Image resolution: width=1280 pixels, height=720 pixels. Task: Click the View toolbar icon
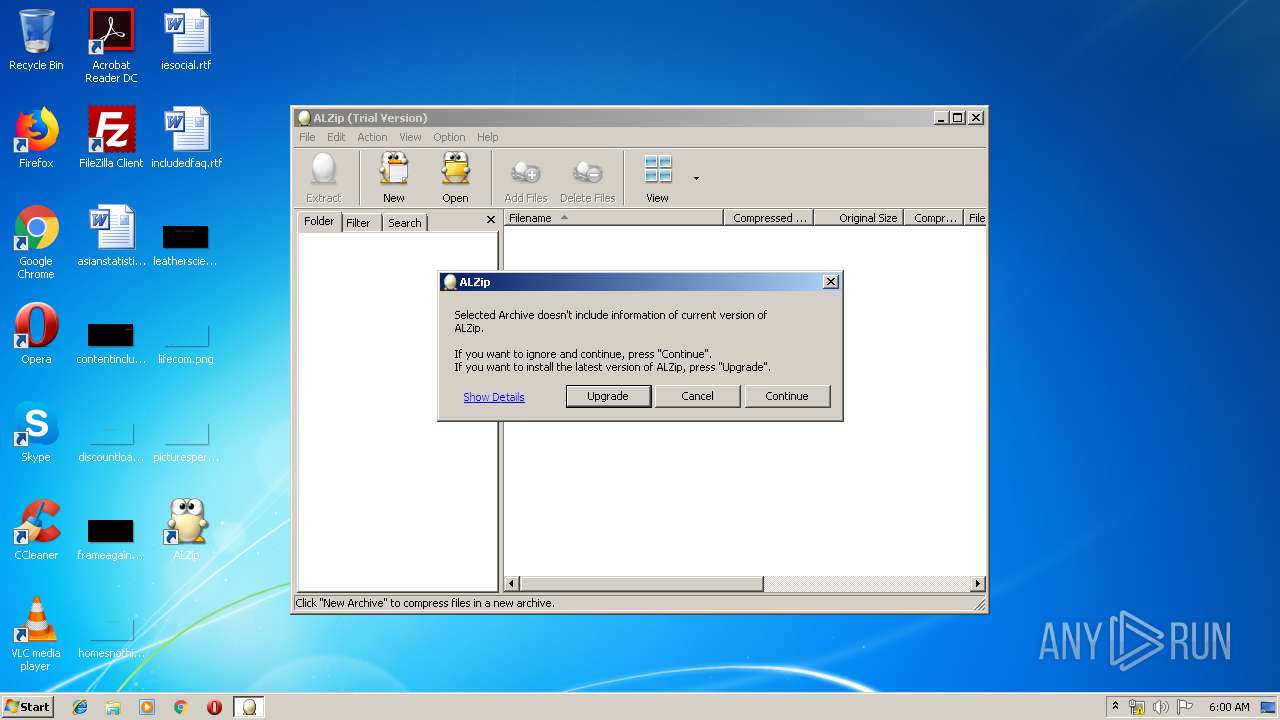(x=657, y=178)
